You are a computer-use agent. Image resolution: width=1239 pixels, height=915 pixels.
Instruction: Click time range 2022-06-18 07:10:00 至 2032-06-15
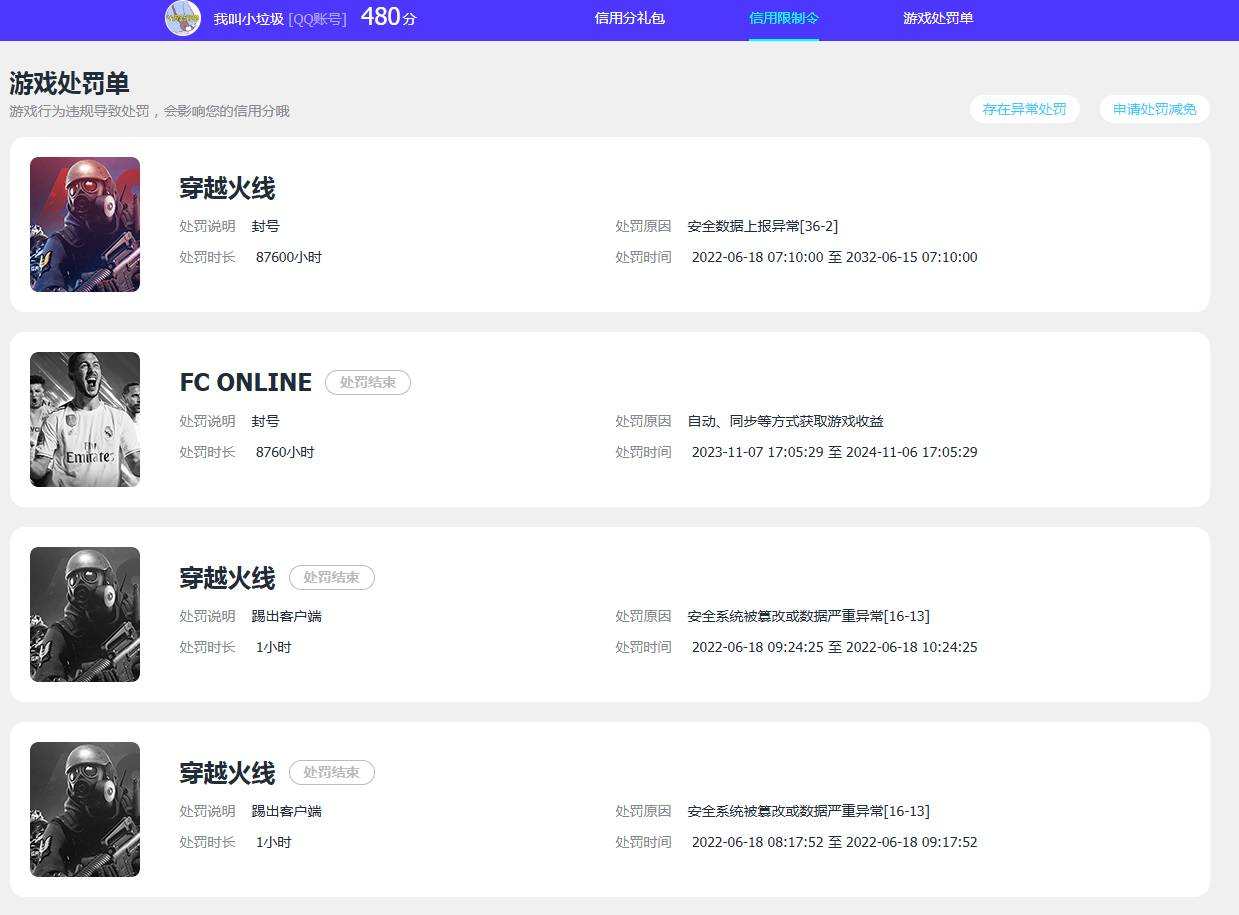point(835,257)
